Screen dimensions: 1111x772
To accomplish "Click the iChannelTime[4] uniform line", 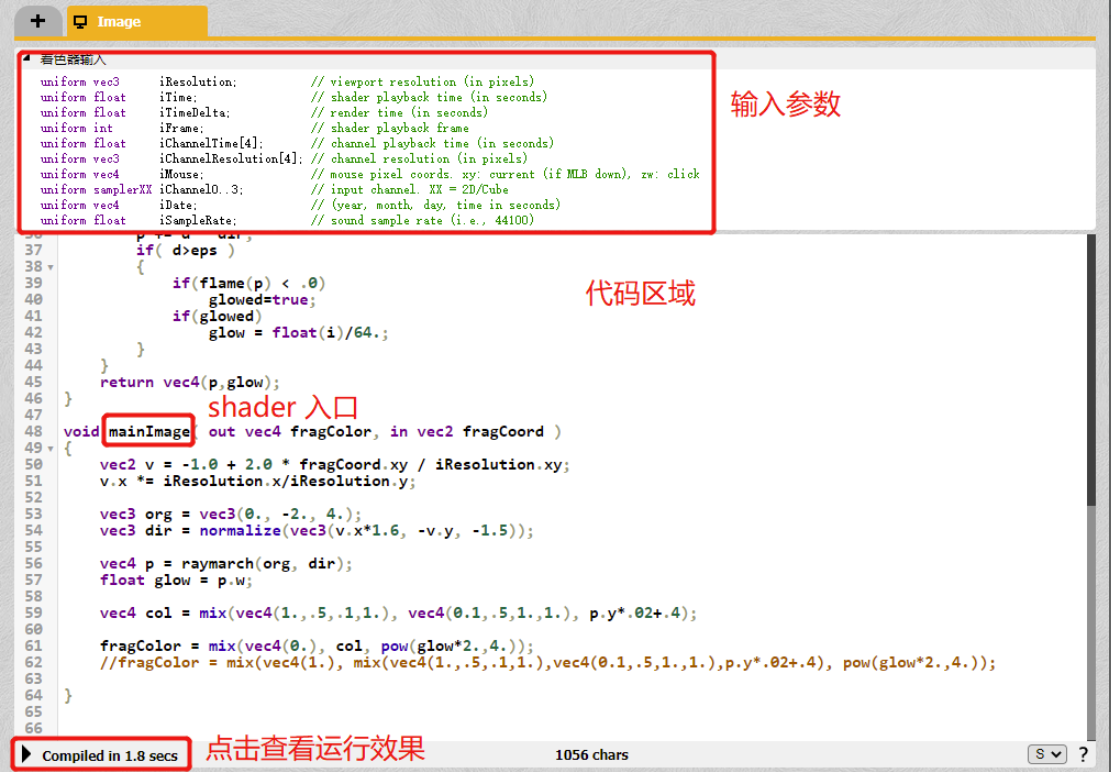I will pos(297,143).
